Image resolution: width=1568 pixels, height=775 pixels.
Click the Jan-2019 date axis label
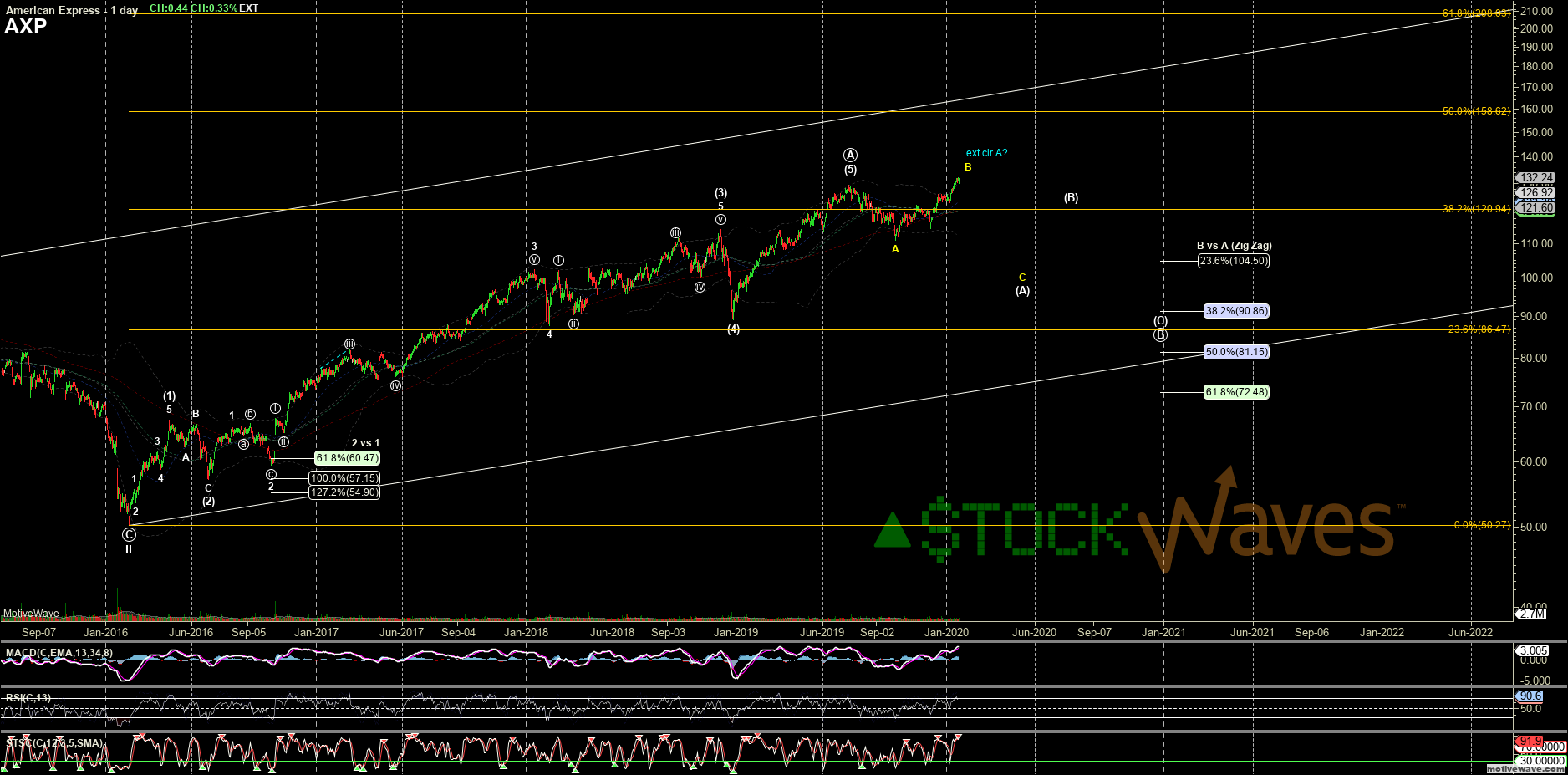click(736, 632)
